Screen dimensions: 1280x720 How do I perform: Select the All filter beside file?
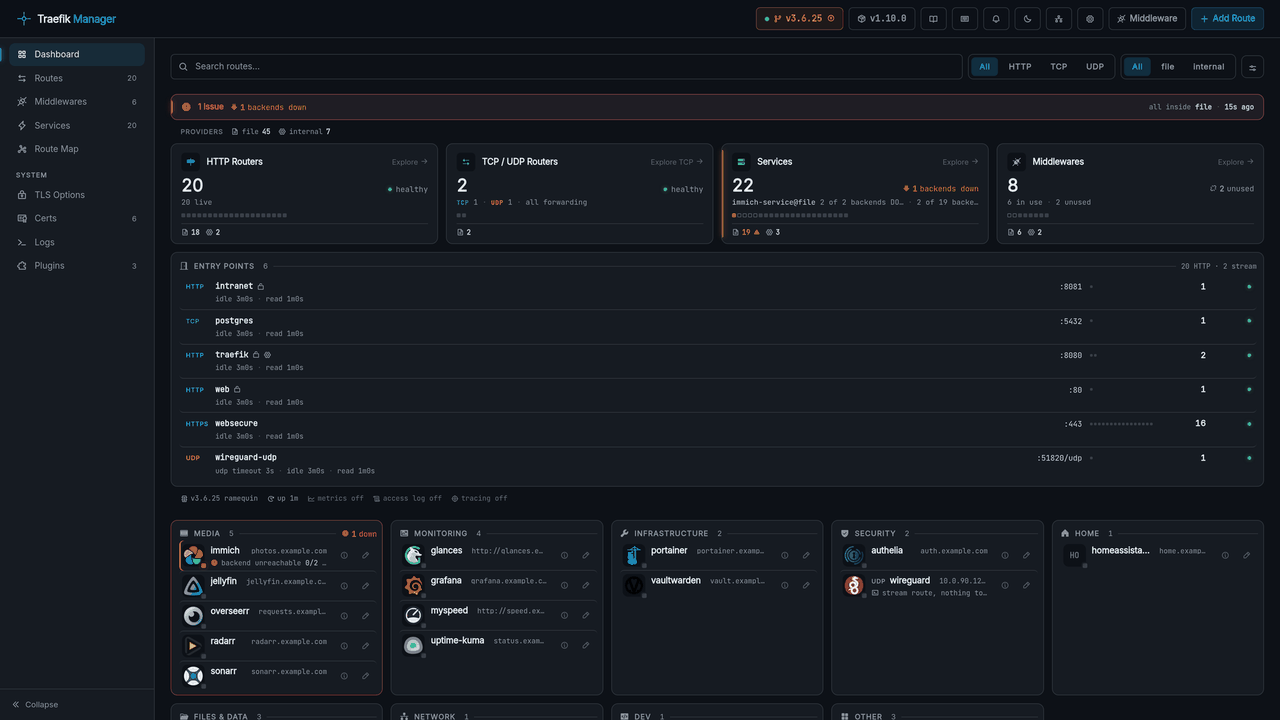click(1137, 67)
